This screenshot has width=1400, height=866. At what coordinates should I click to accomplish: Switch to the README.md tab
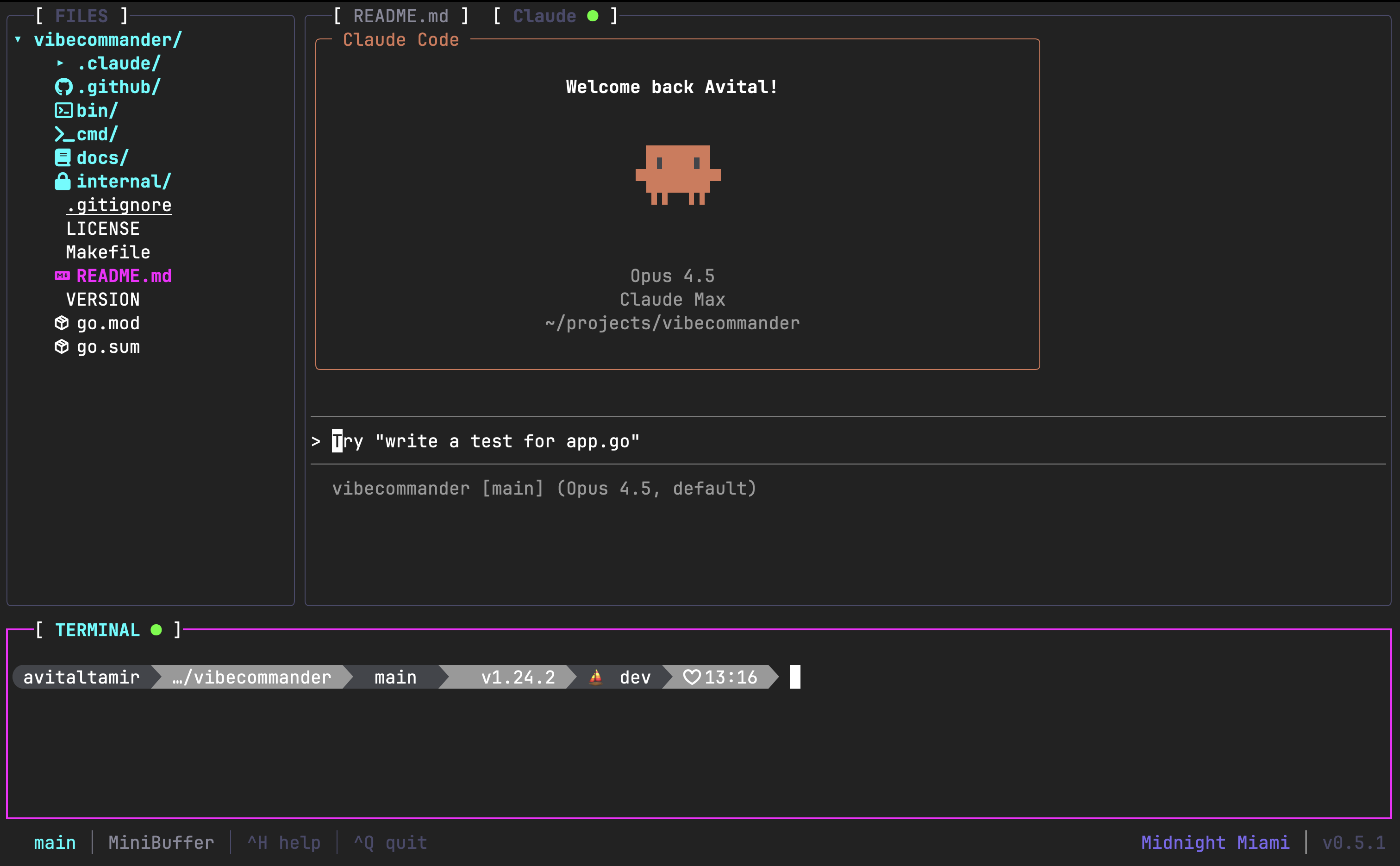(x=401, y=15)
